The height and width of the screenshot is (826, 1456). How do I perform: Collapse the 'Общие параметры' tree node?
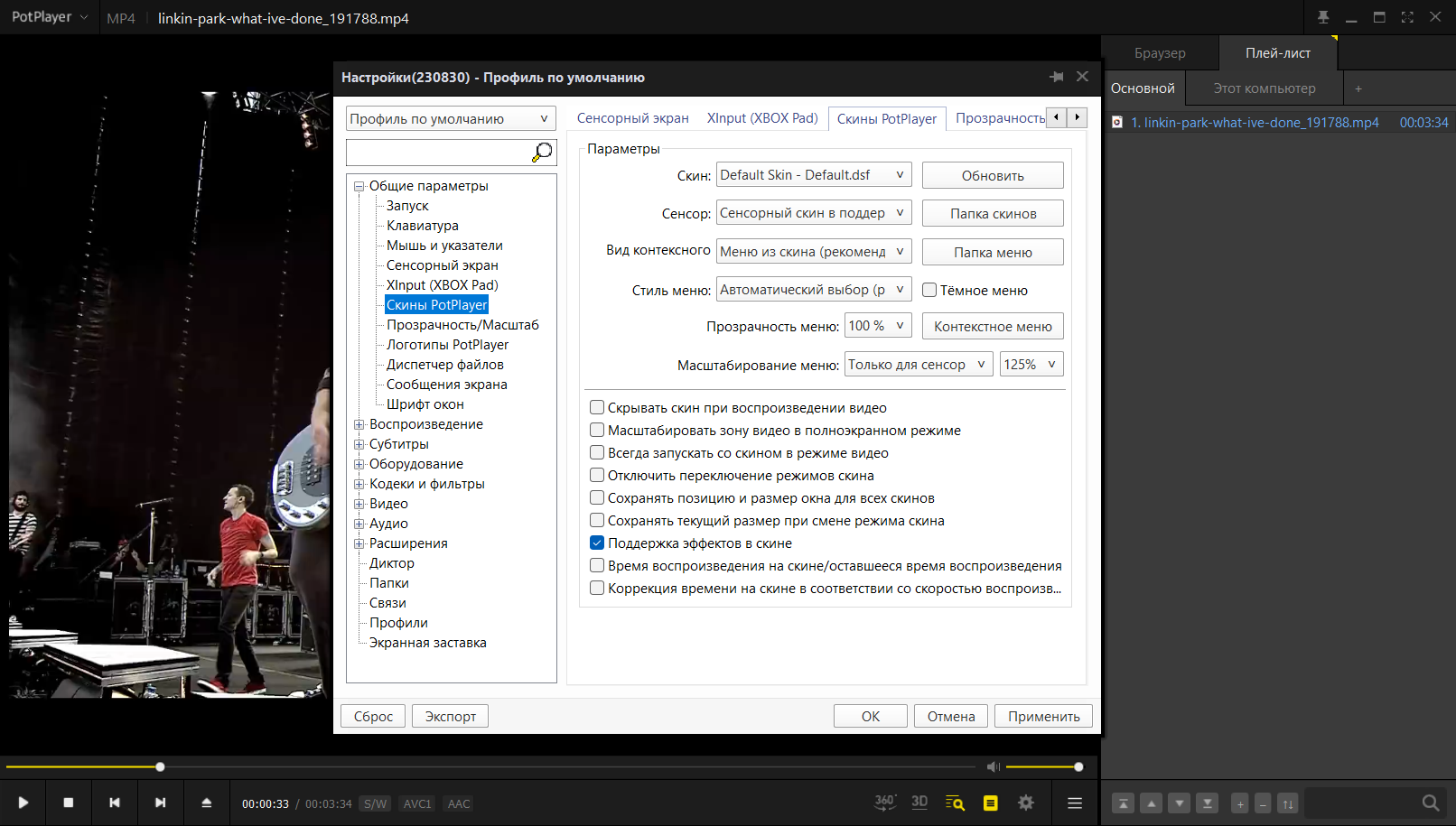[x=359, y=186]
